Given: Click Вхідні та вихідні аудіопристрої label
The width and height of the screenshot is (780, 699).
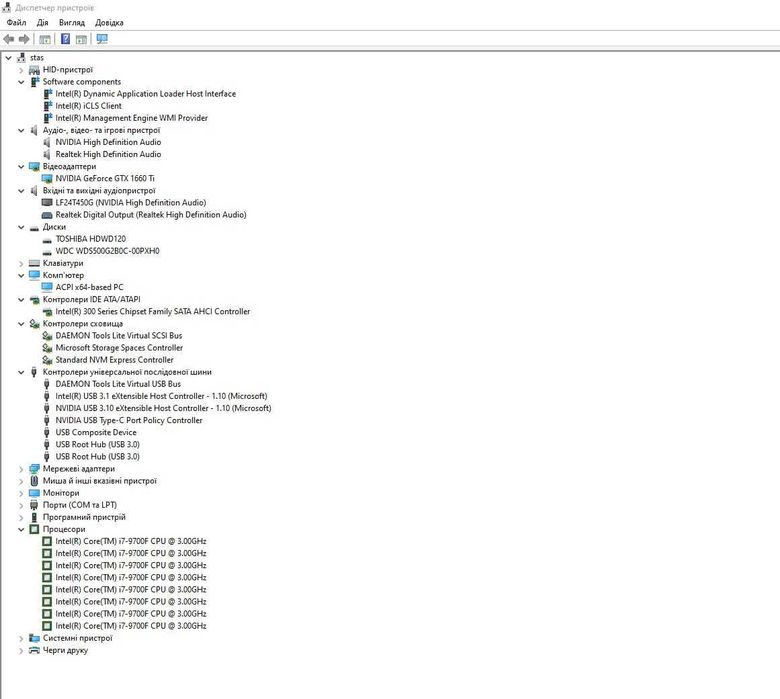Looking at the screenshot, I should click(99, 191).
